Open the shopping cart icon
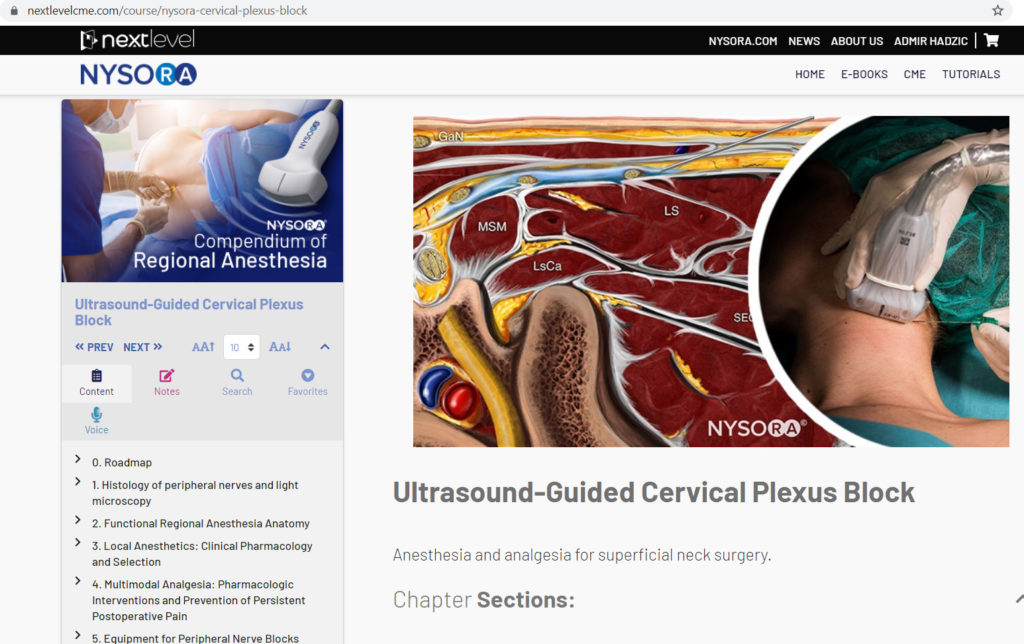This screenshot has width=1024, height=644. click(x=991, y=40)
